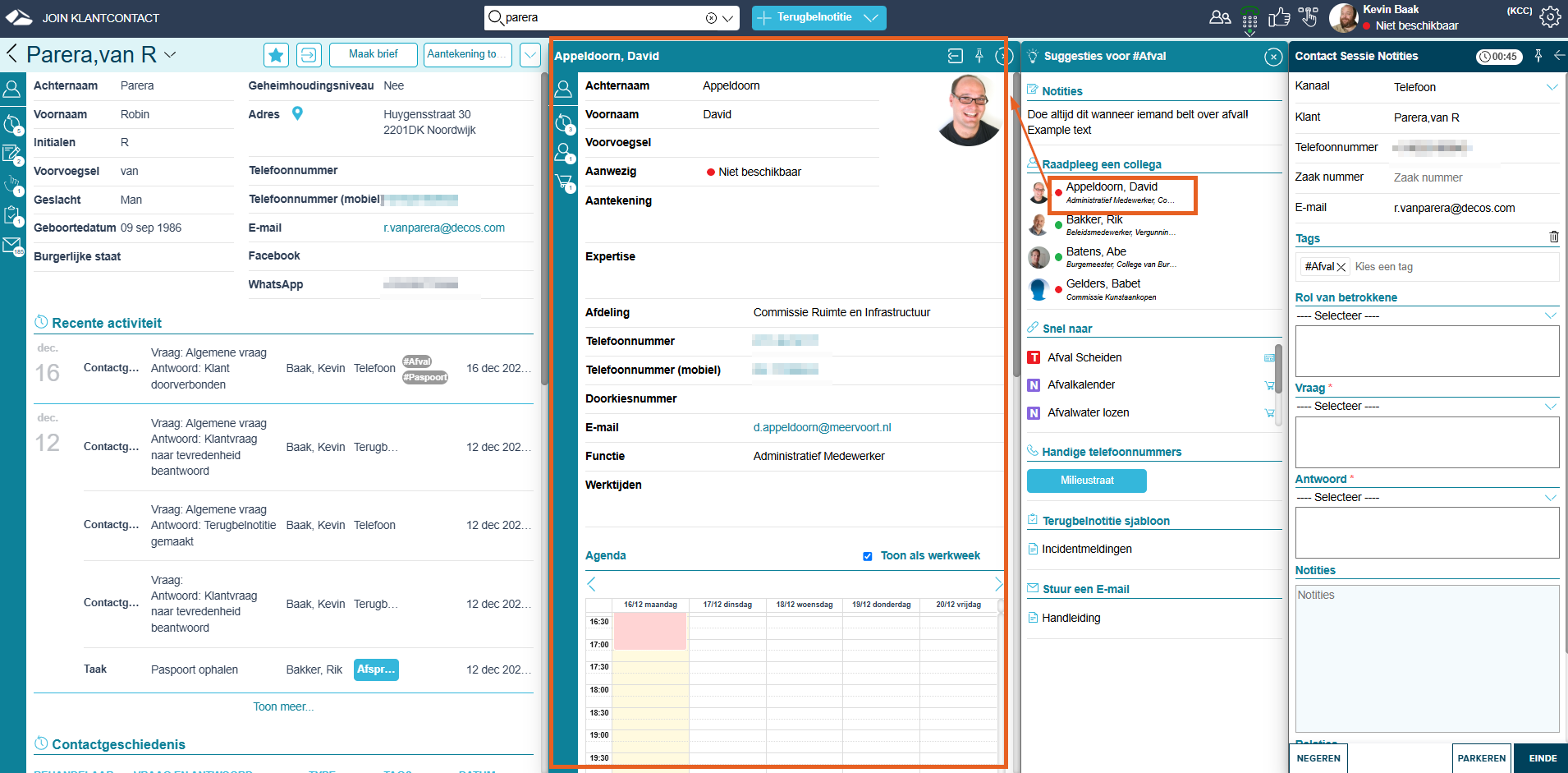Open the hand icon tab in Parera sidebar

tap(12, 185)
